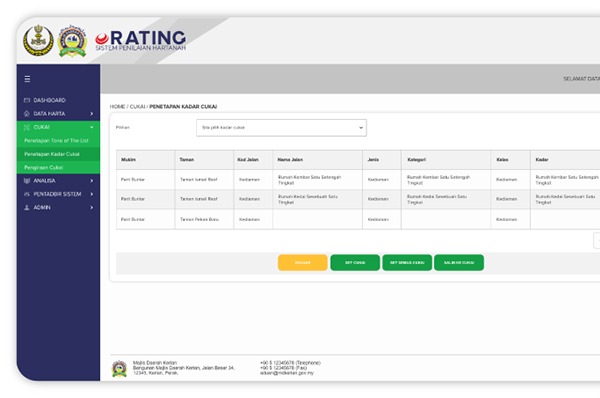Click Majlis Daerah Kerian footer name
This screenshot has height=398, width=600.
coord(155,363)
